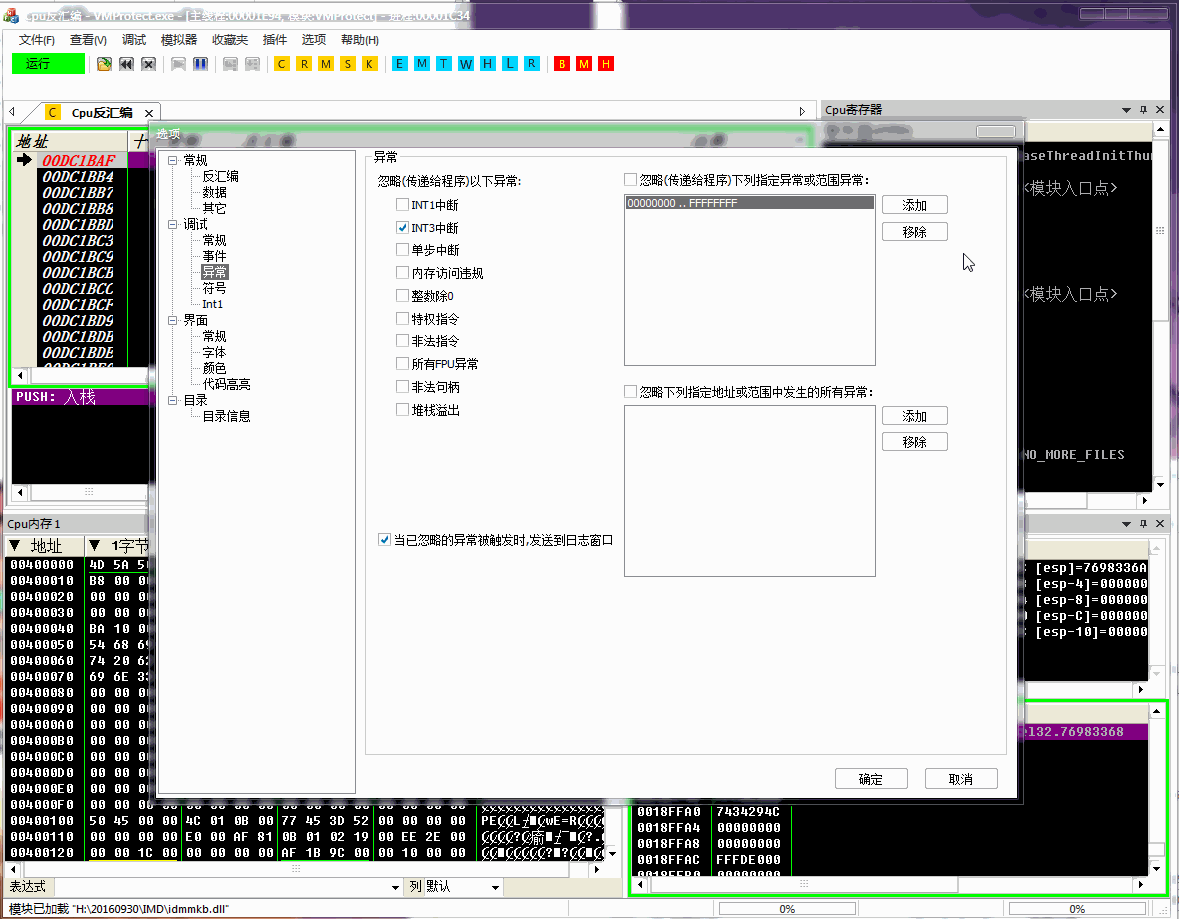Open the Cpu寄存器 panel dropdown arrow
The image size is (1179, 919).
point(1126,110)
